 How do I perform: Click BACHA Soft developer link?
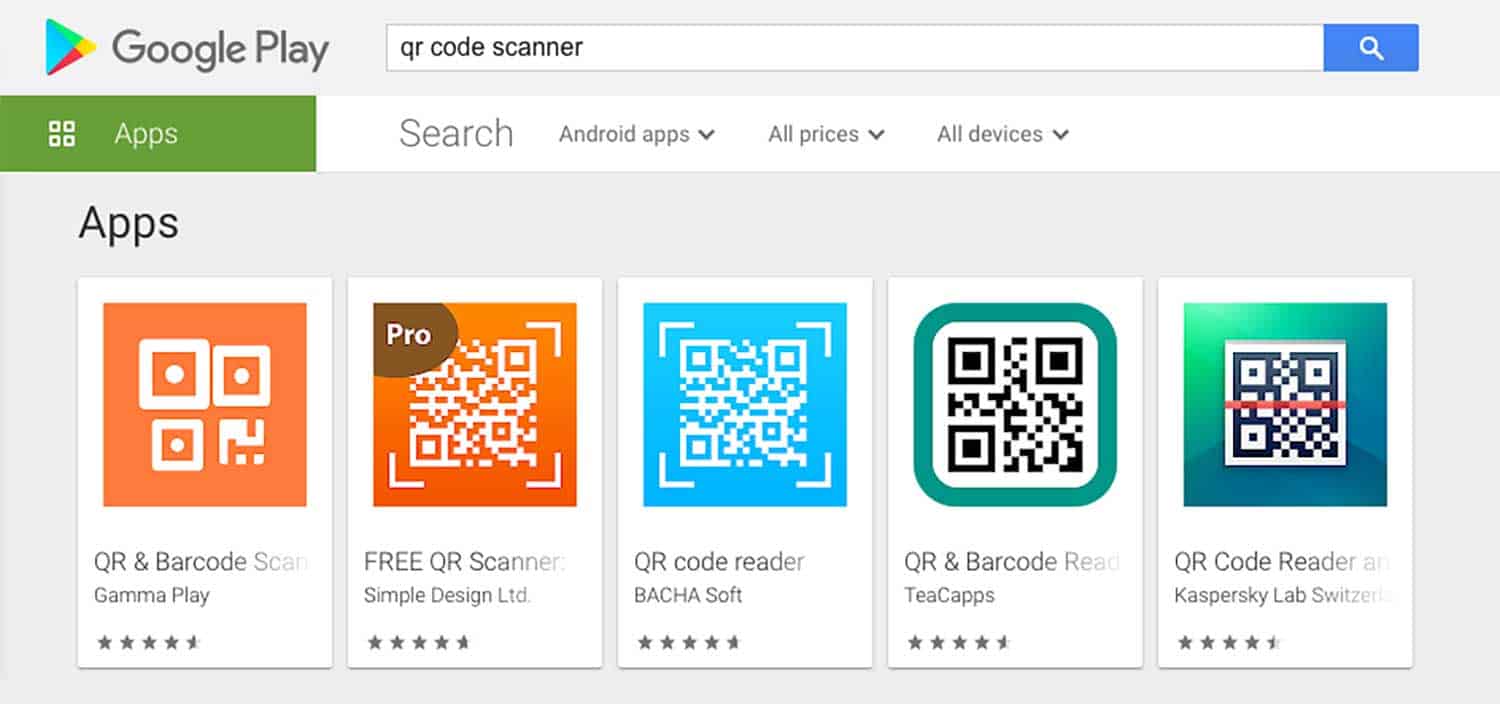point(690,595)
